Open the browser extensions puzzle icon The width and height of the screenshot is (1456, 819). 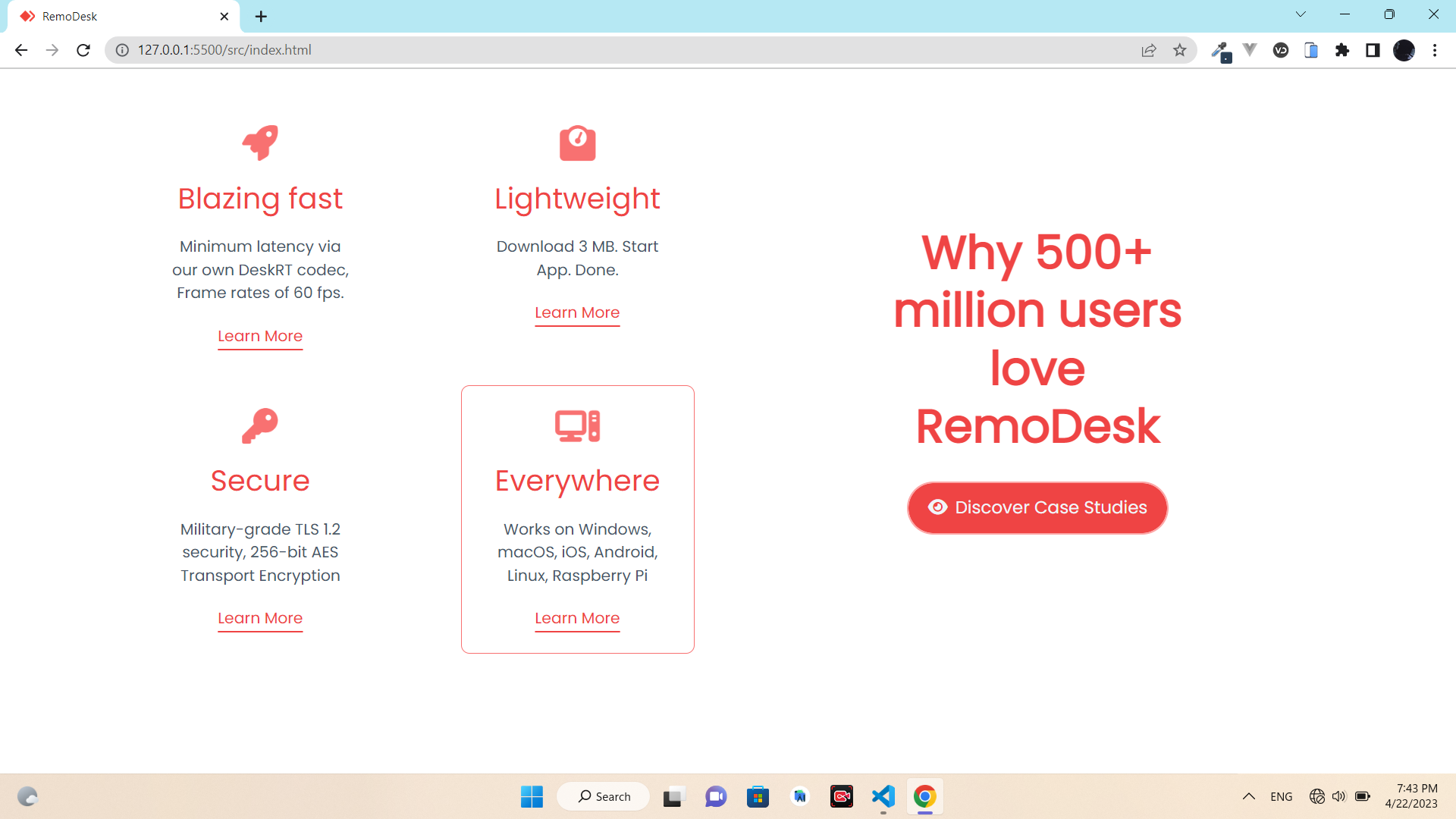(1342, 50)
